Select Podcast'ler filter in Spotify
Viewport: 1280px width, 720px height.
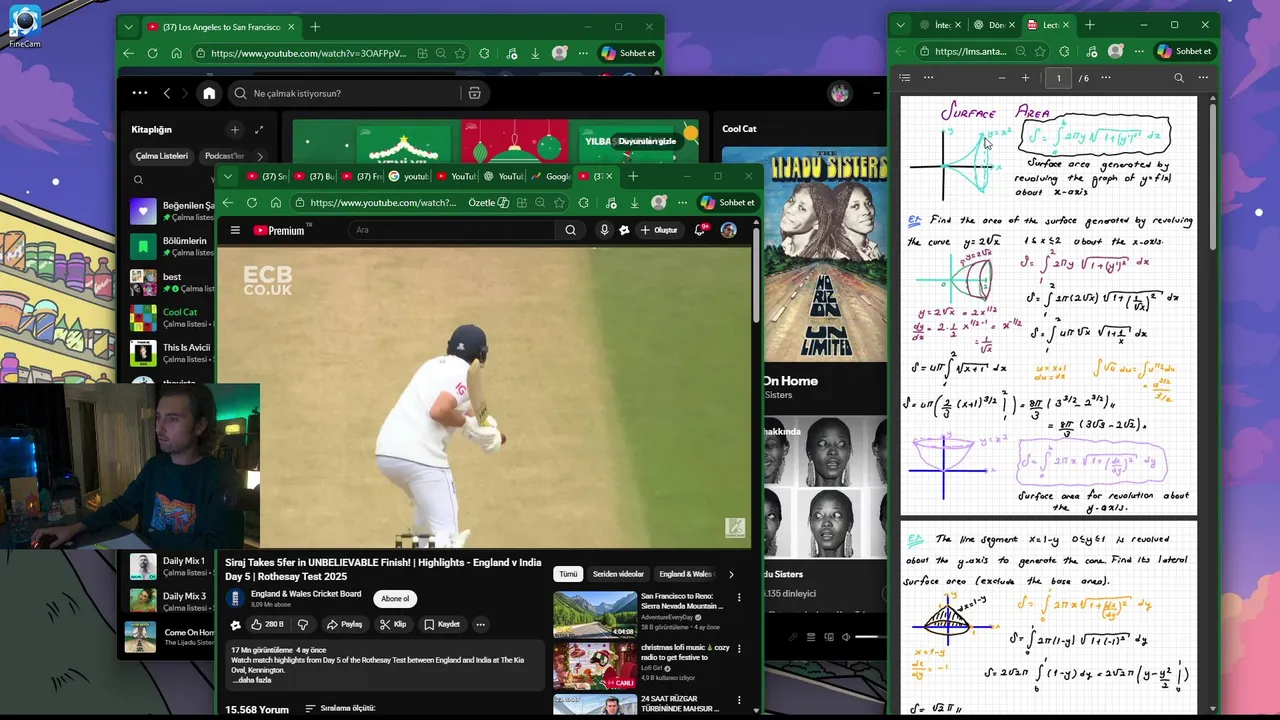(224, 156)
